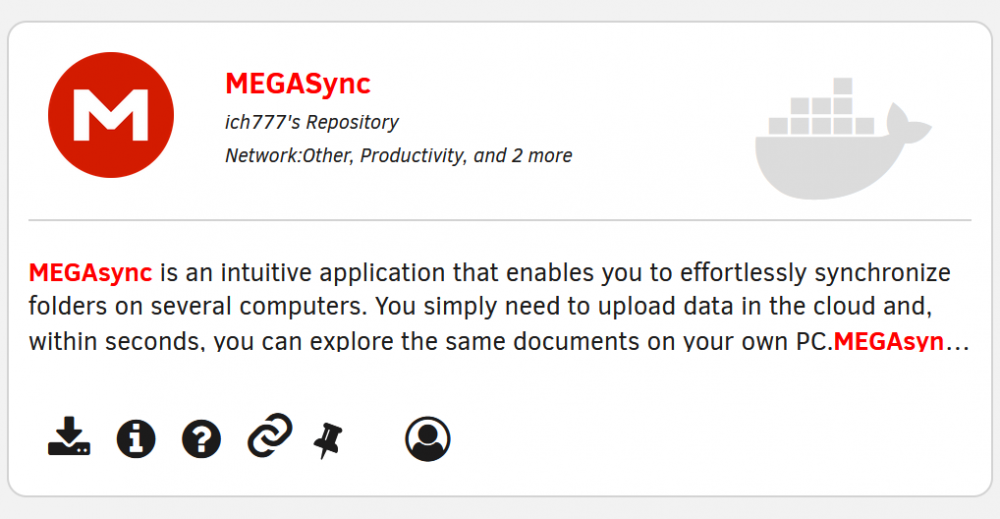Click the install download icon
This screenshot has width=1000, height=519.
click(x=69, y=437)
